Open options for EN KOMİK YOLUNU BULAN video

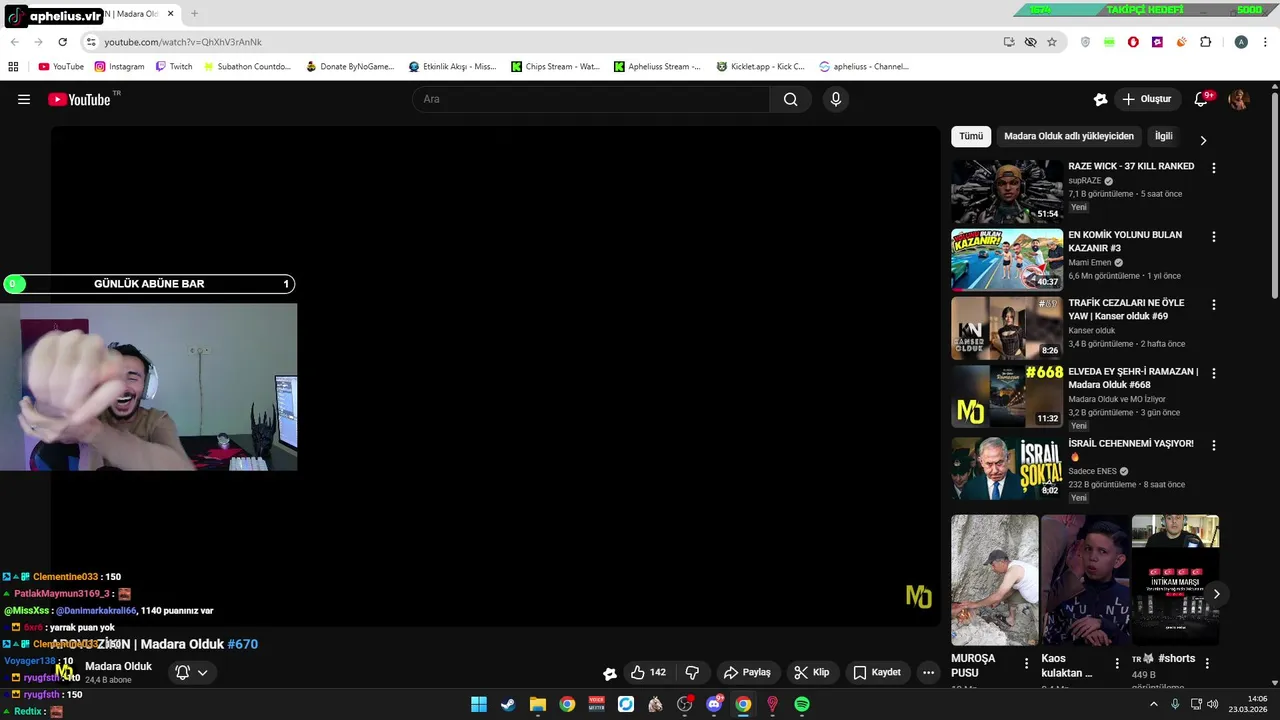click(x=1214, y=237)
